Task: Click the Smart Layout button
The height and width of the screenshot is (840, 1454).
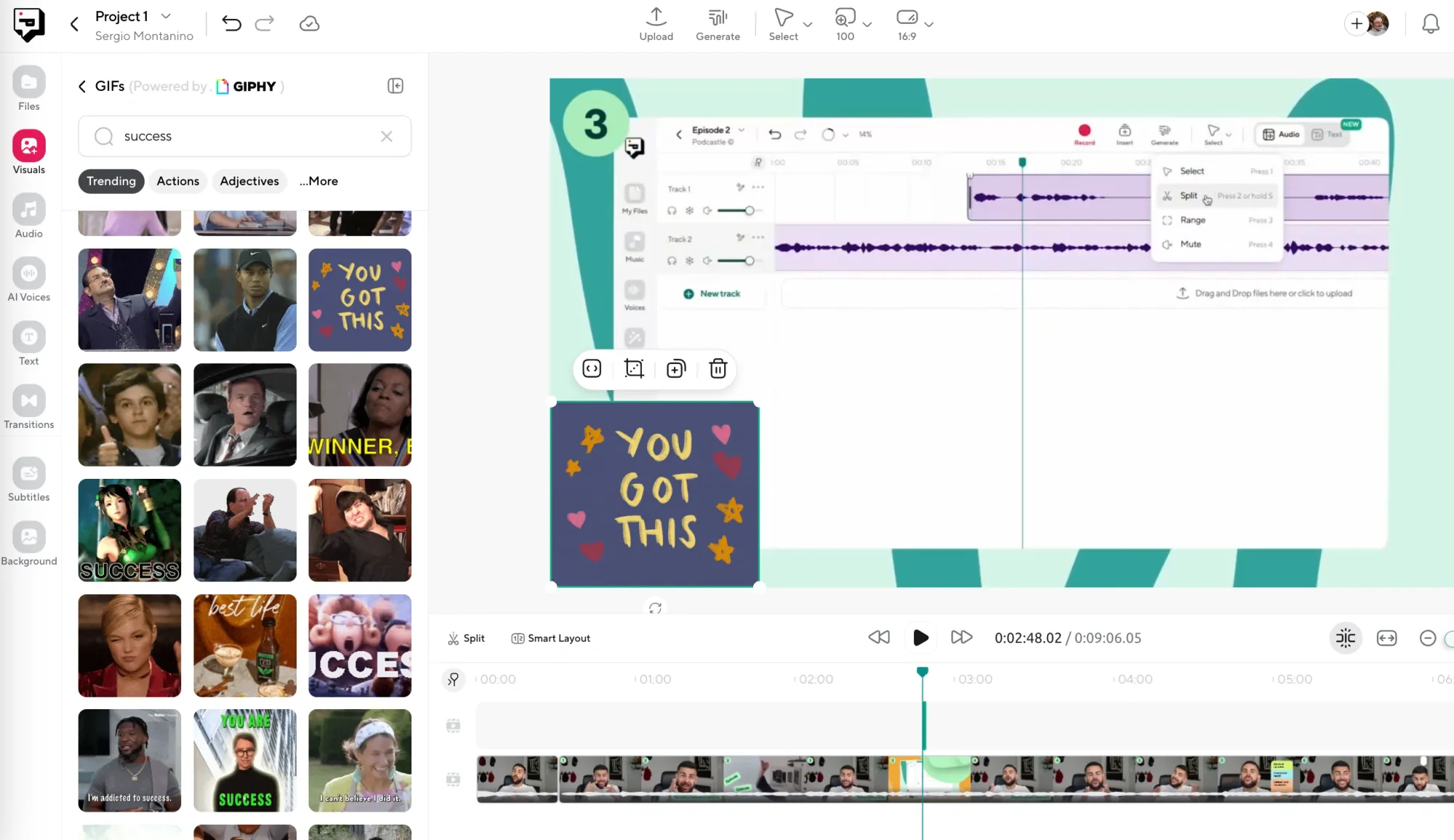Action: pyautogui.click(x=550, y=638)
